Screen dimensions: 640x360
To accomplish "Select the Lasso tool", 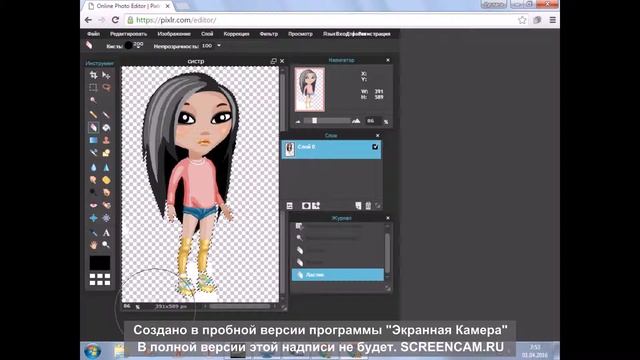I will click(106, 87).
